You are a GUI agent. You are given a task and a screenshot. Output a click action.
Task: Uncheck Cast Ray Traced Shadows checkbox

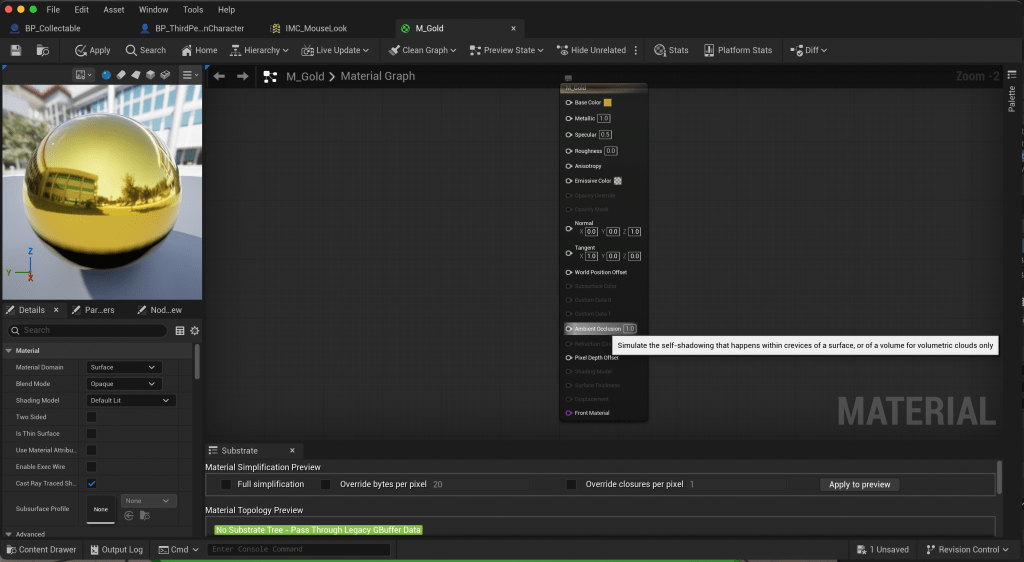point(92,484)
